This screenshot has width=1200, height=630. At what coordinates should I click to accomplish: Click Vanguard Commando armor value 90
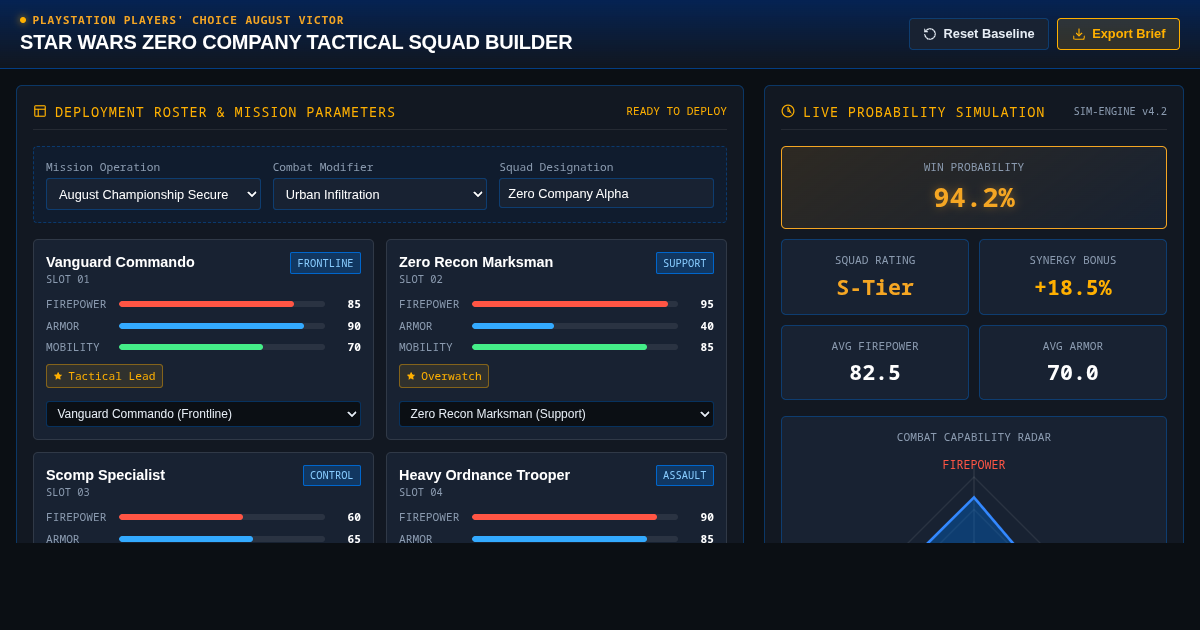(354, 326)
